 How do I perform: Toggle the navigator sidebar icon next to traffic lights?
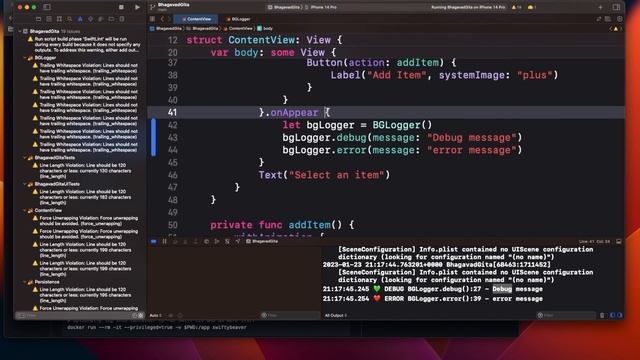tap(47, 7)
